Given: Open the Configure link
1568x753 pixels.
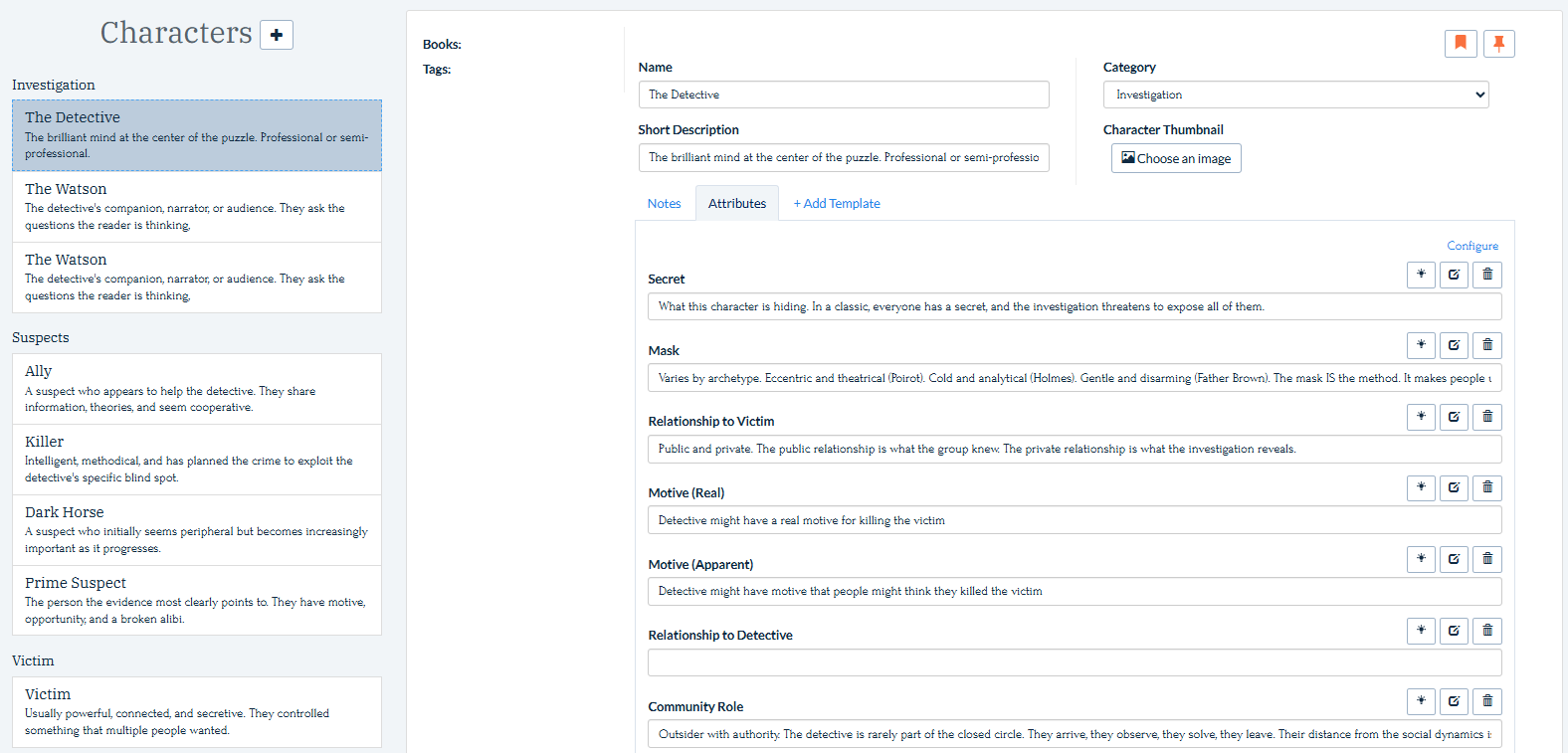Looking at the screenshot, I should 1472,246.
